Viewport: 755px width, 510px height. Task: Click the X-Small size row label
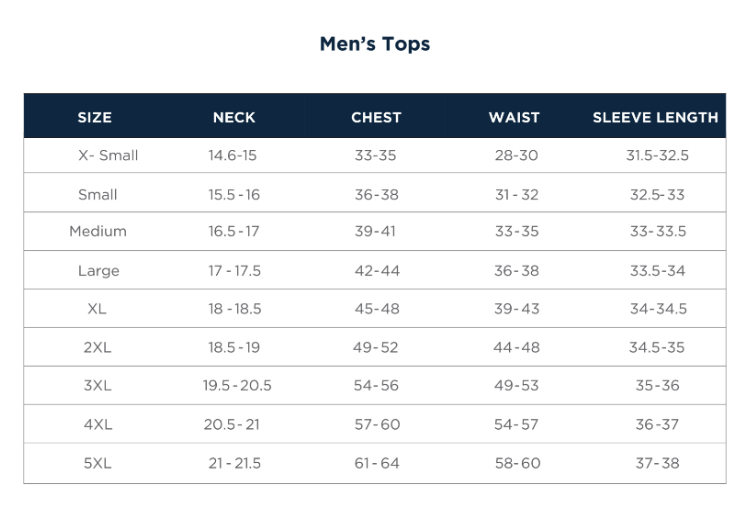pyautogui.click(x=108, y=156)
